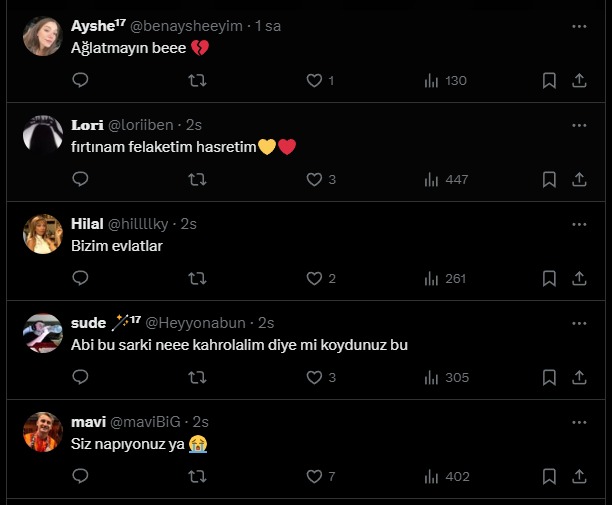Reply to Ayshe's tweet

(x=81, y=81)
